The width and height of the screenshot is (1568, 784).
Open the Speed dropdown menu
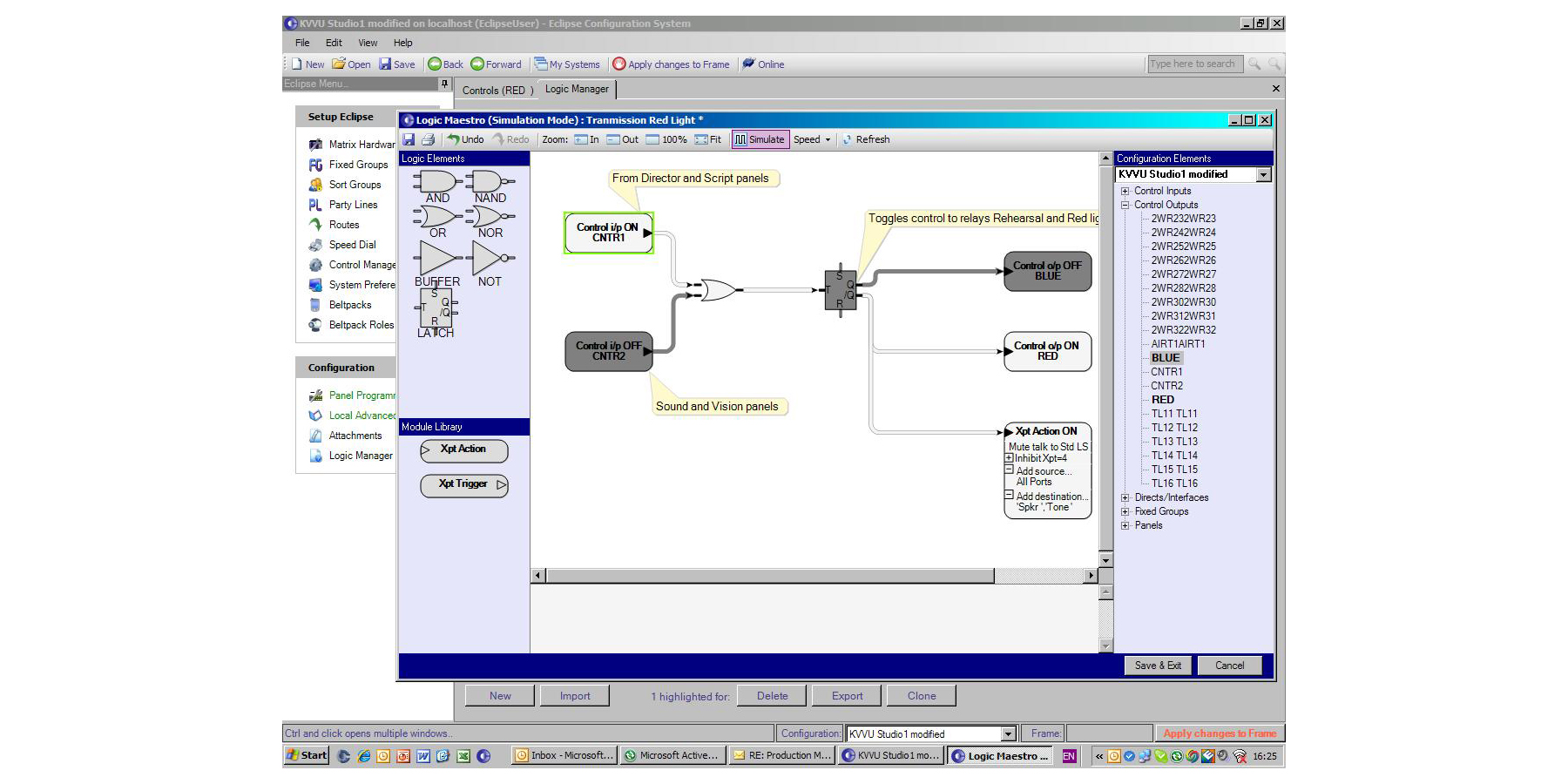point(812,139)
